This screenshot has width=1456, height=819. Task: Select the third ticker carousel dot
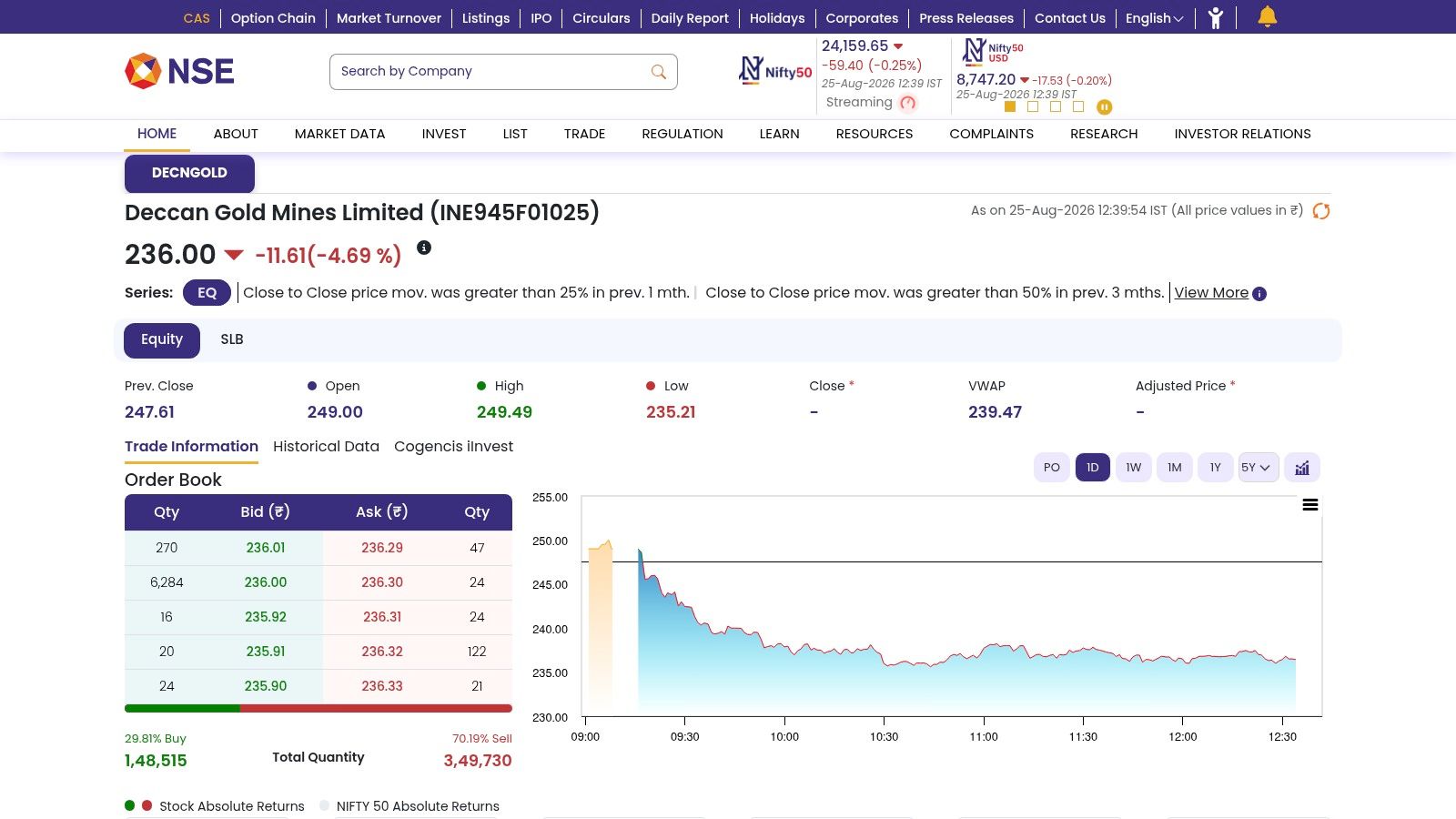coord(1056,106)
